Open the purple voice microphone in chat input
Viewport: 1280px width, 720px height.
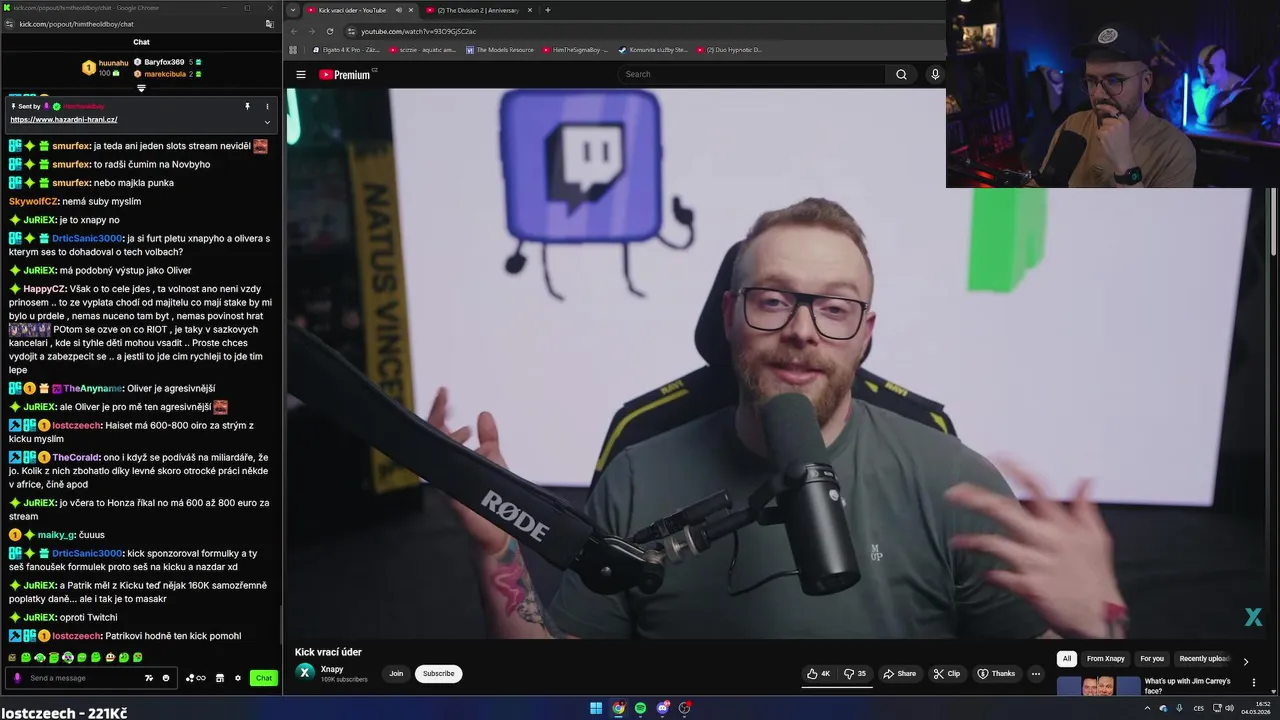(x=17, y=678)
